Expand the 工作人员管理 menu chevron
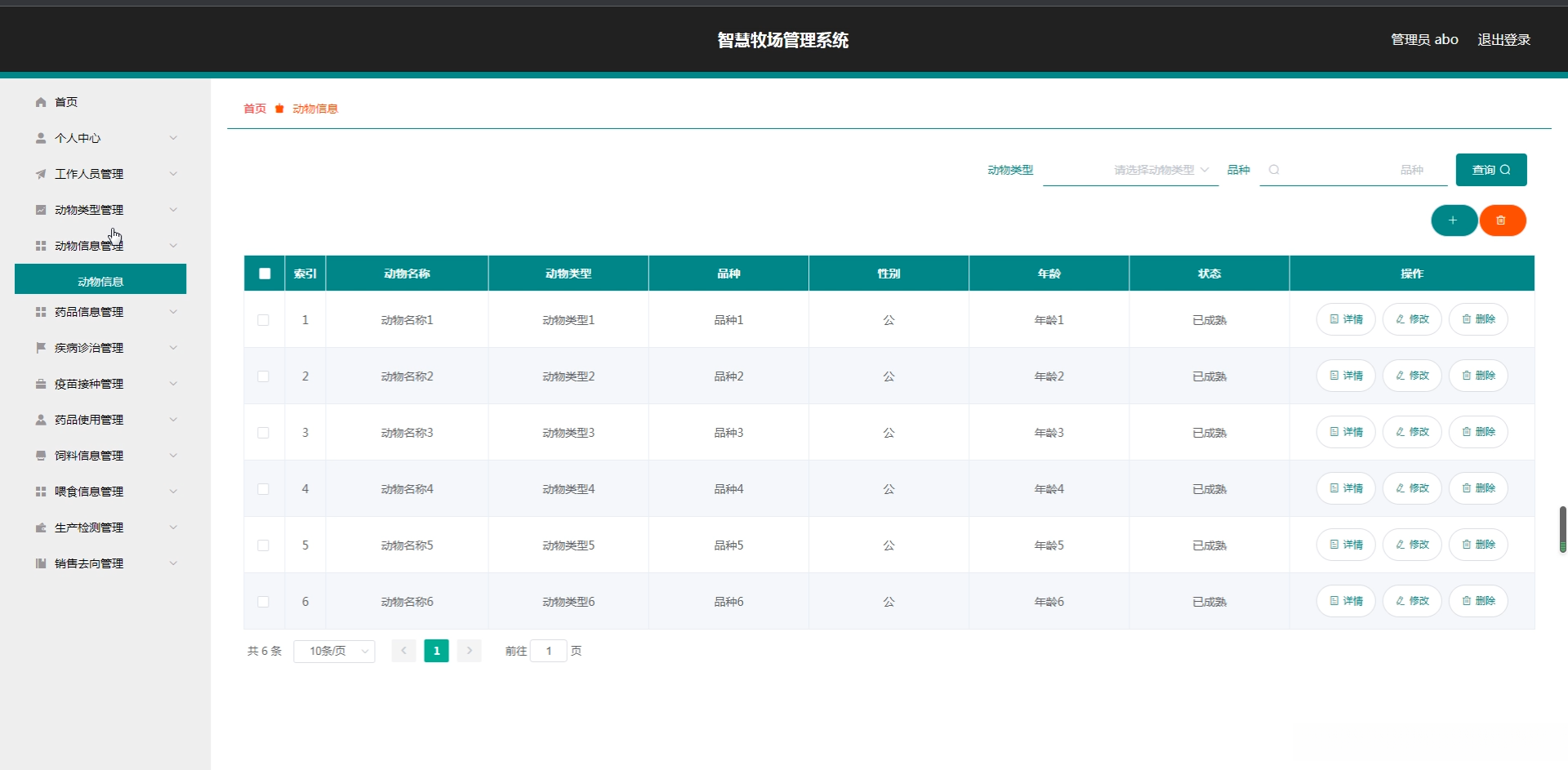Image resolution: width=1568 pixels, height=770 pixels. (173, 174)
